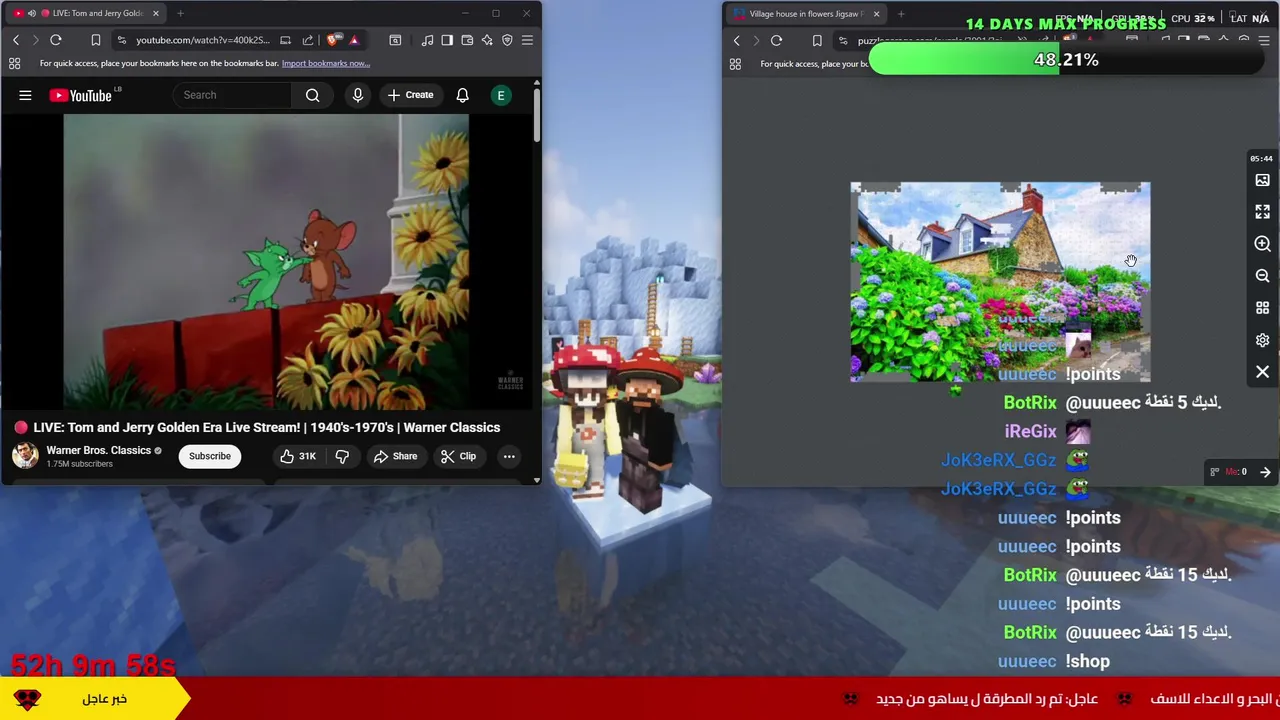Click the village house jigsaw image
The image size is (1280, 720).
1000,282
